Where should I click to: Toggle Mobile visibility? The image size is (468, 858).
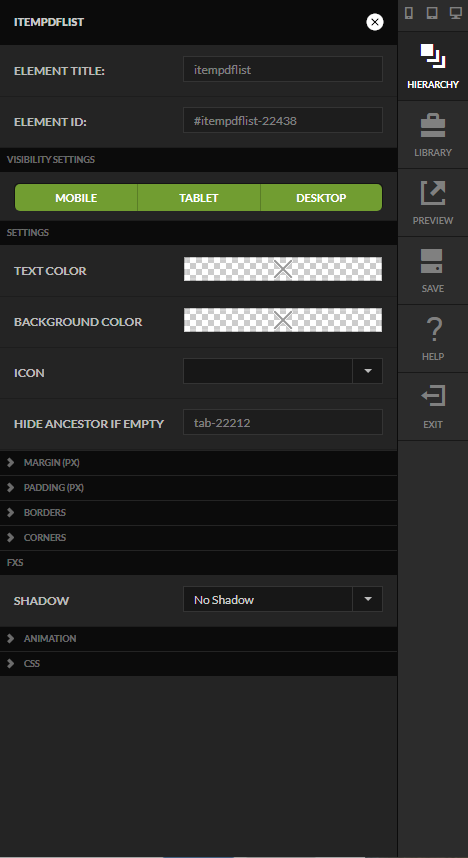76,198
